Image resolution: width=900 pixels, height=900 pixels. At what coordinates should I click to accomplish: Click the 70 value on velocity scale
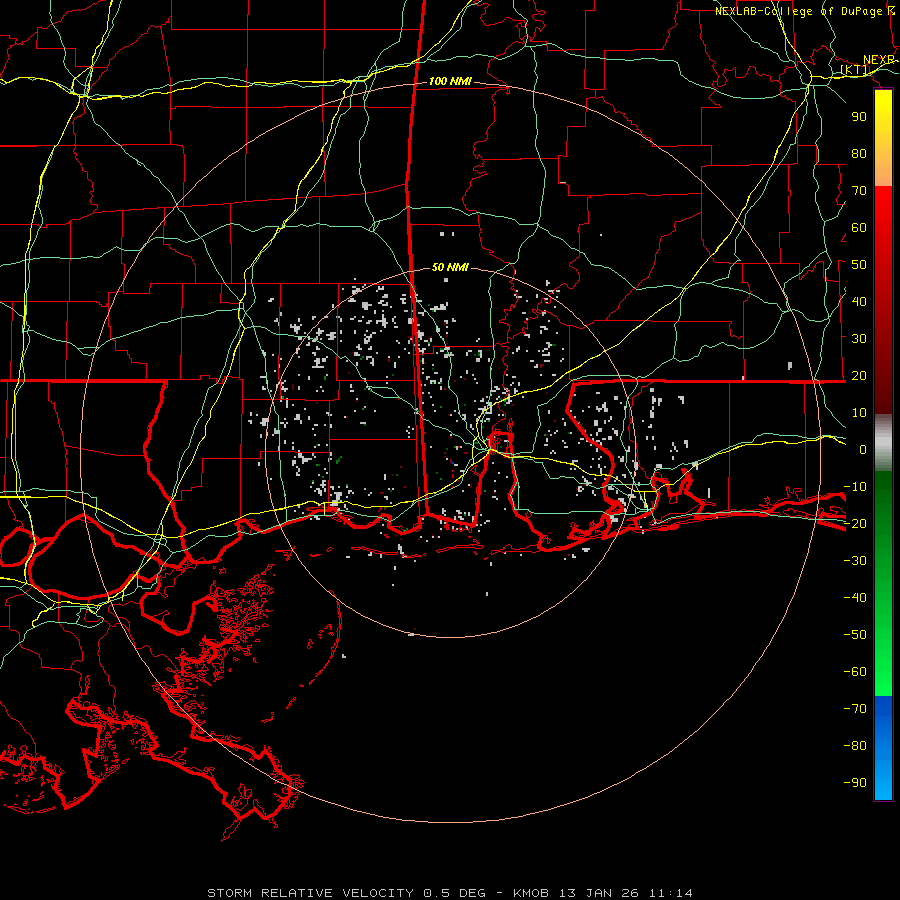pyautogui.click(x=859, y=191)
